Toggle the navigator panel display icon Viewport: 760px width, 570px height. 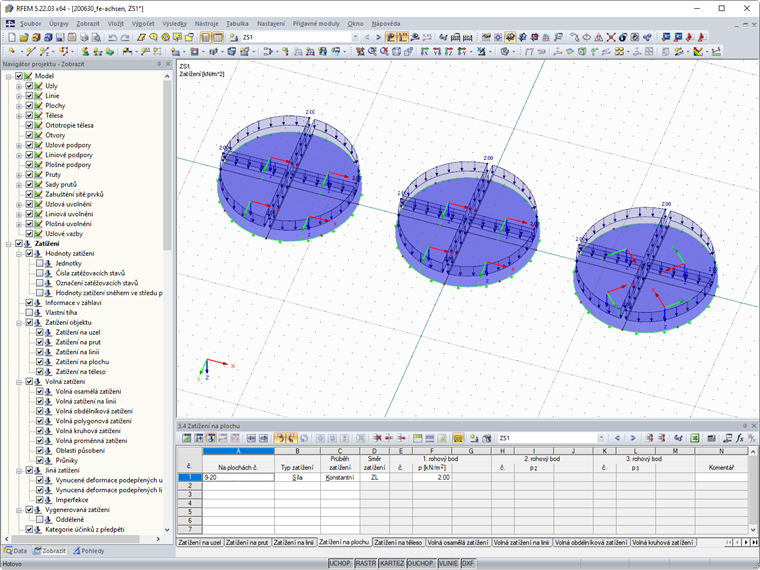click(x=206, y=37)
